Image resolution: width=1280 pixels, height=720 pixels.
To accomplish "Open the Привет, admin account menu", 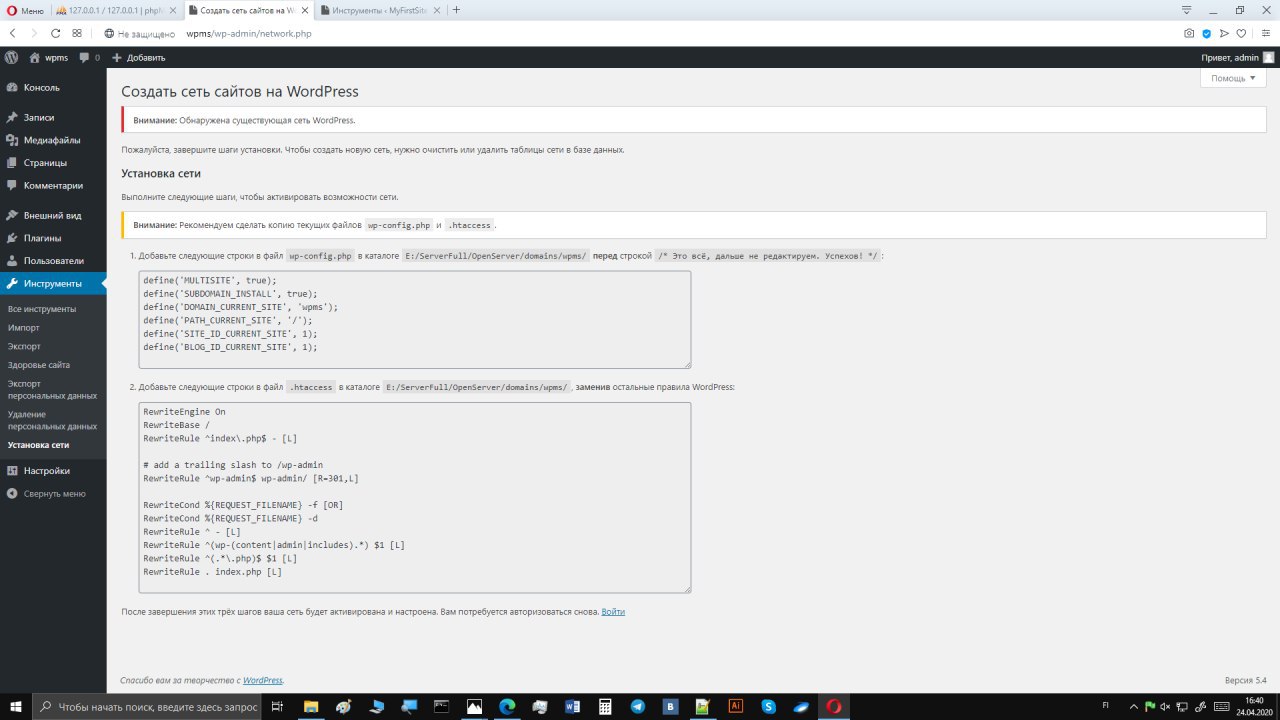I will point(1238,57).
